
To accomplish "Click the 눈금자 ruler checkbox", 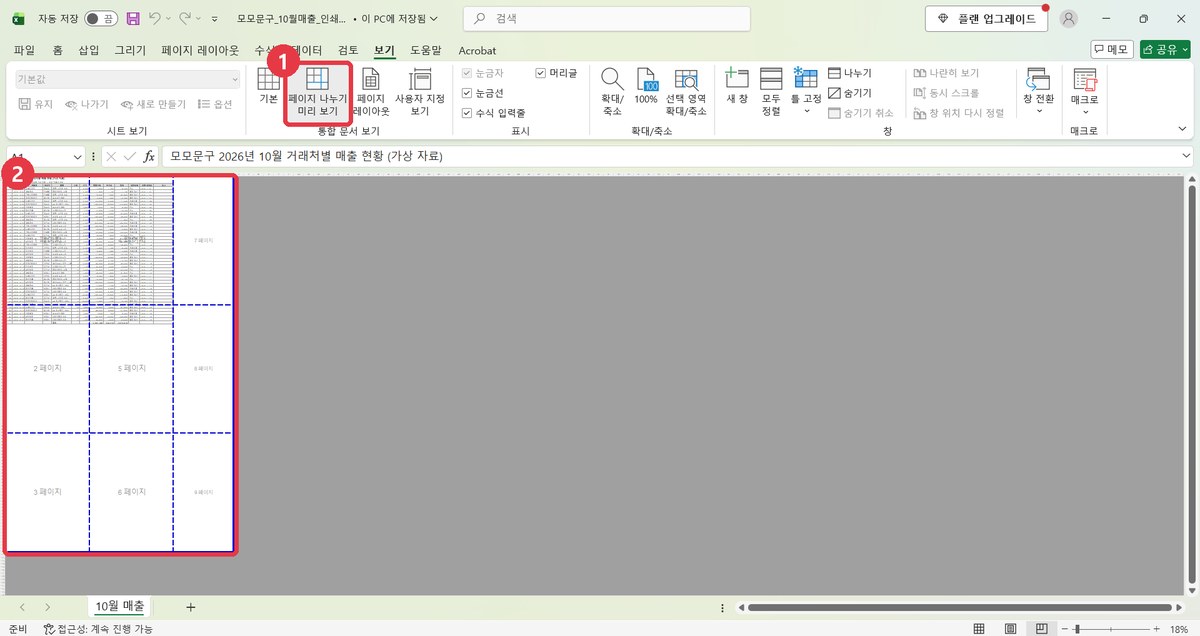I will (467, 73).
